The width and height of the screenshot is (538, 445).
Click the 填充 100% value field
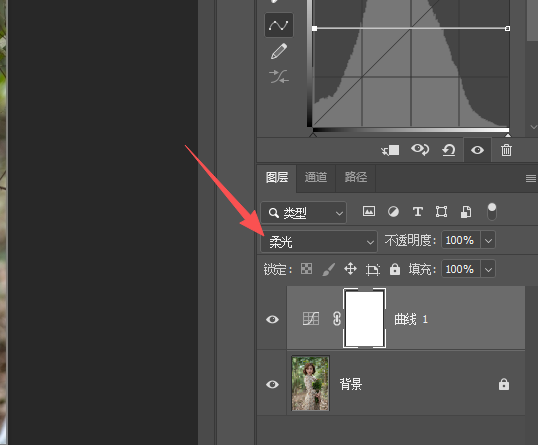click(461, 269)
